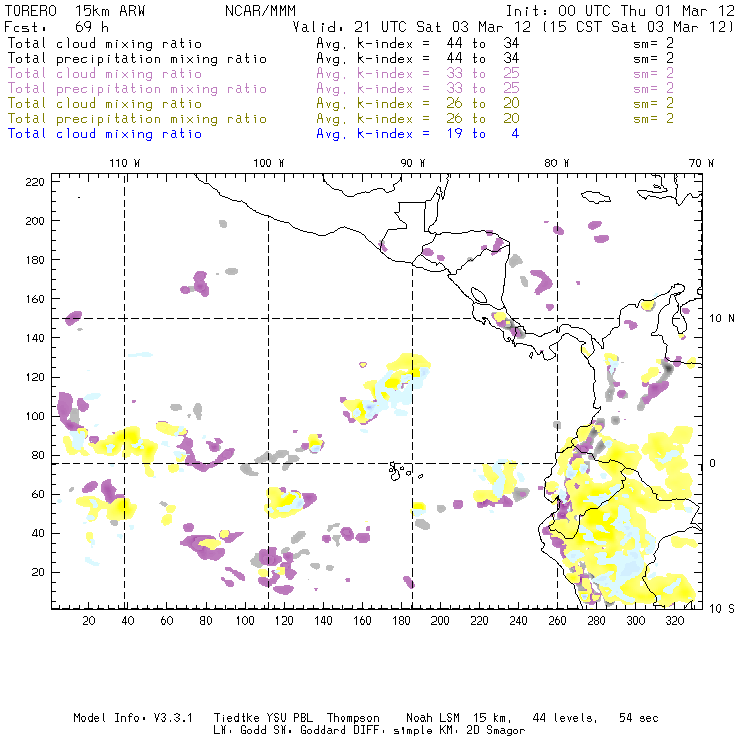This screenshot has width=740, height=740.
Task: Click the blue 'Avg. k-index = 19 to 4' text
Action: point(418,134)
